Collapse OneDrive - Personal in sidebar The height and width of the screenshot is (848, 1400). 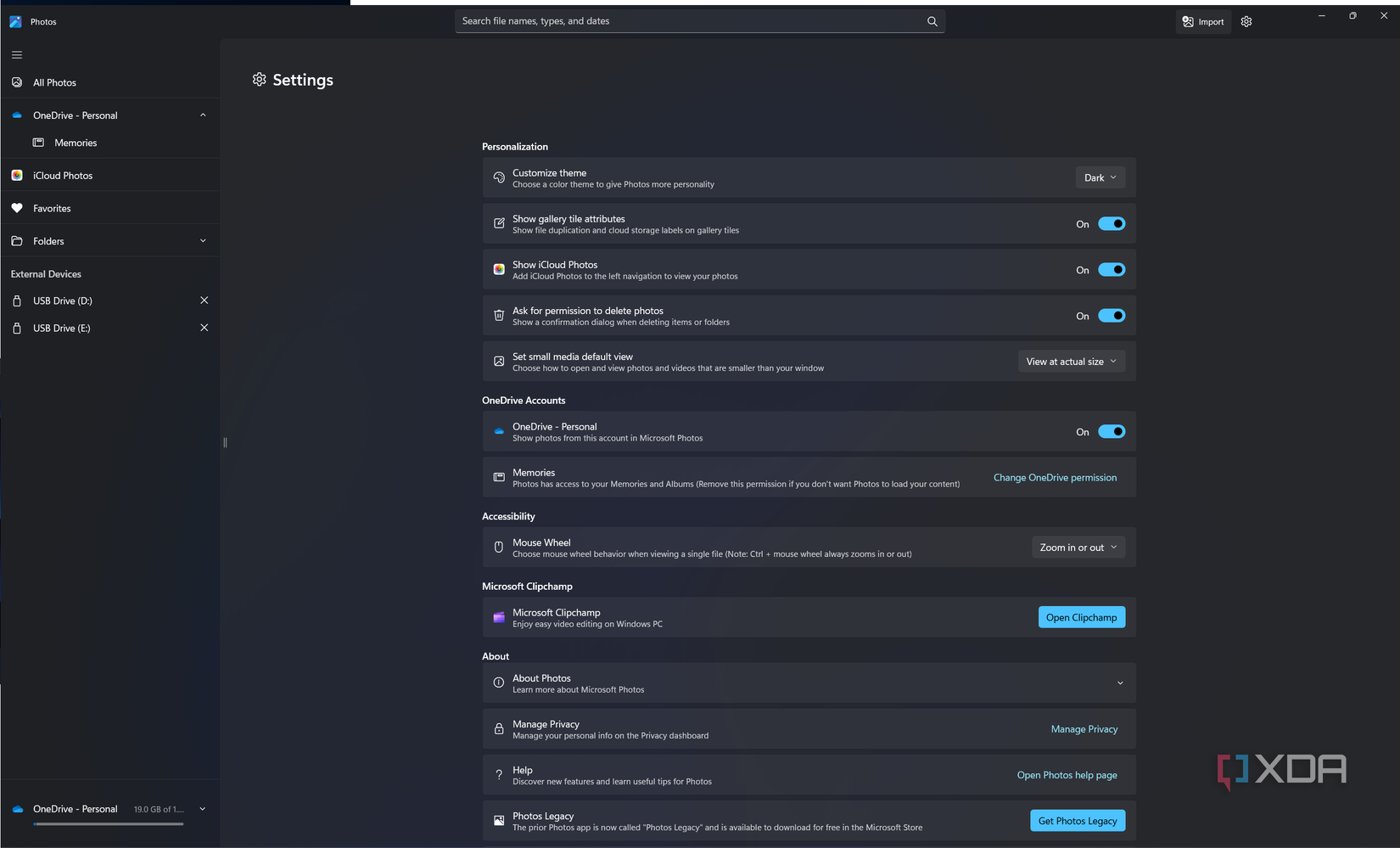click(203, 115)
